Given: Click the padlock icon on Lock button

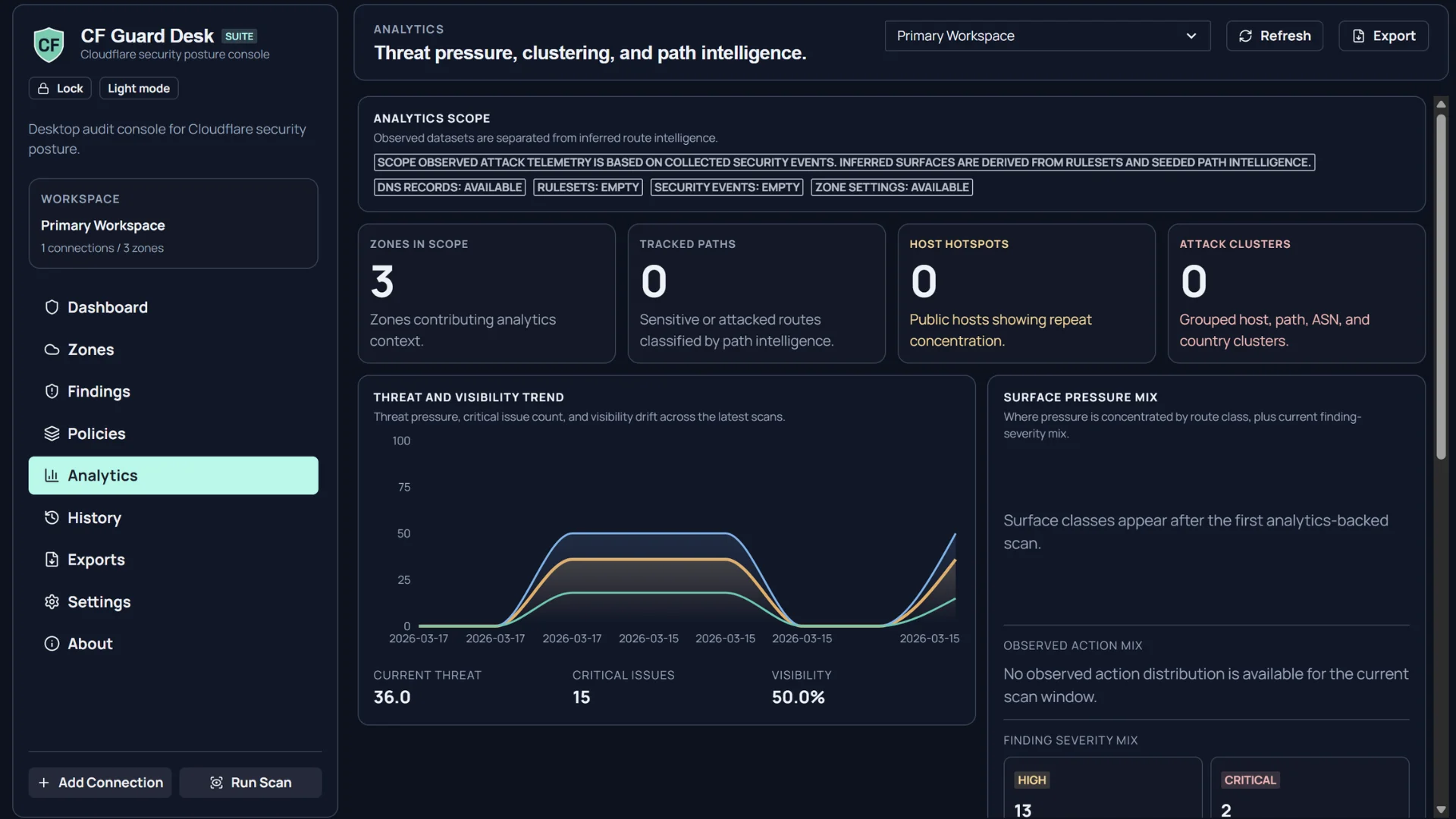Looking at the screenshot, I should [43, 89].
